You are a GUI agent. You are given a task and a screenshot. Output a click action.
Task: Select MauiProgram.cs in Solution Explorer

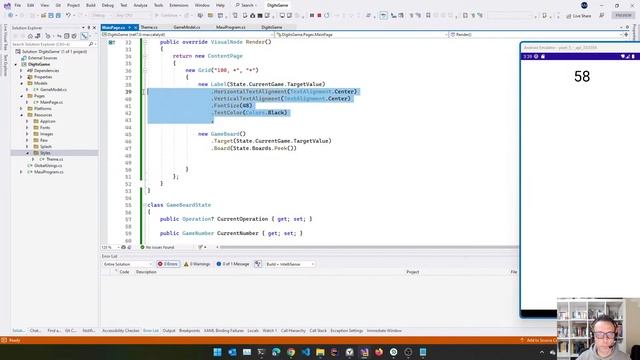49,172
